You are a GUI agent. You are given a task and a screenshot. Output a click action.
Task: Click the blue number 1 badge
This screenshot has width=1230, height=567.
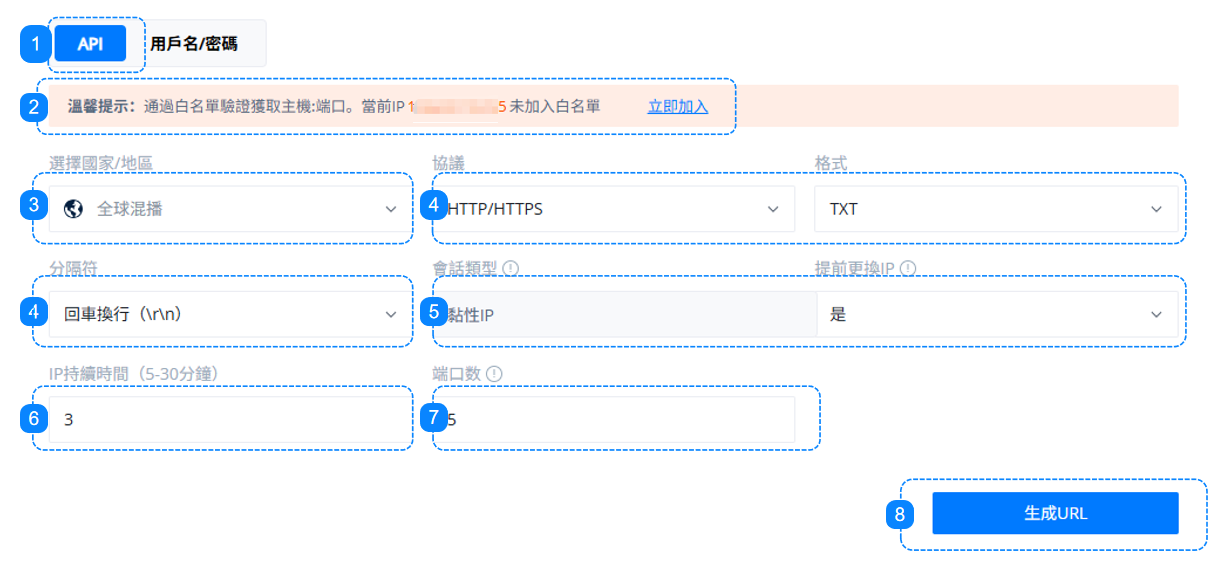[34, 44]
